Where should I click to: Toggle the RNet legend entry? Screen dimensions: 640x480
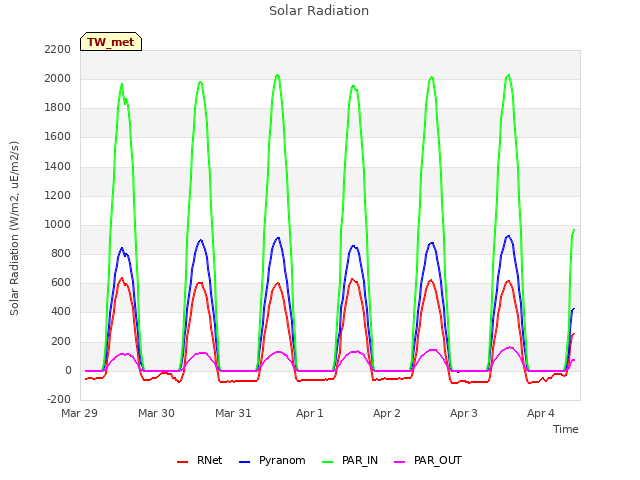(200, 460)
